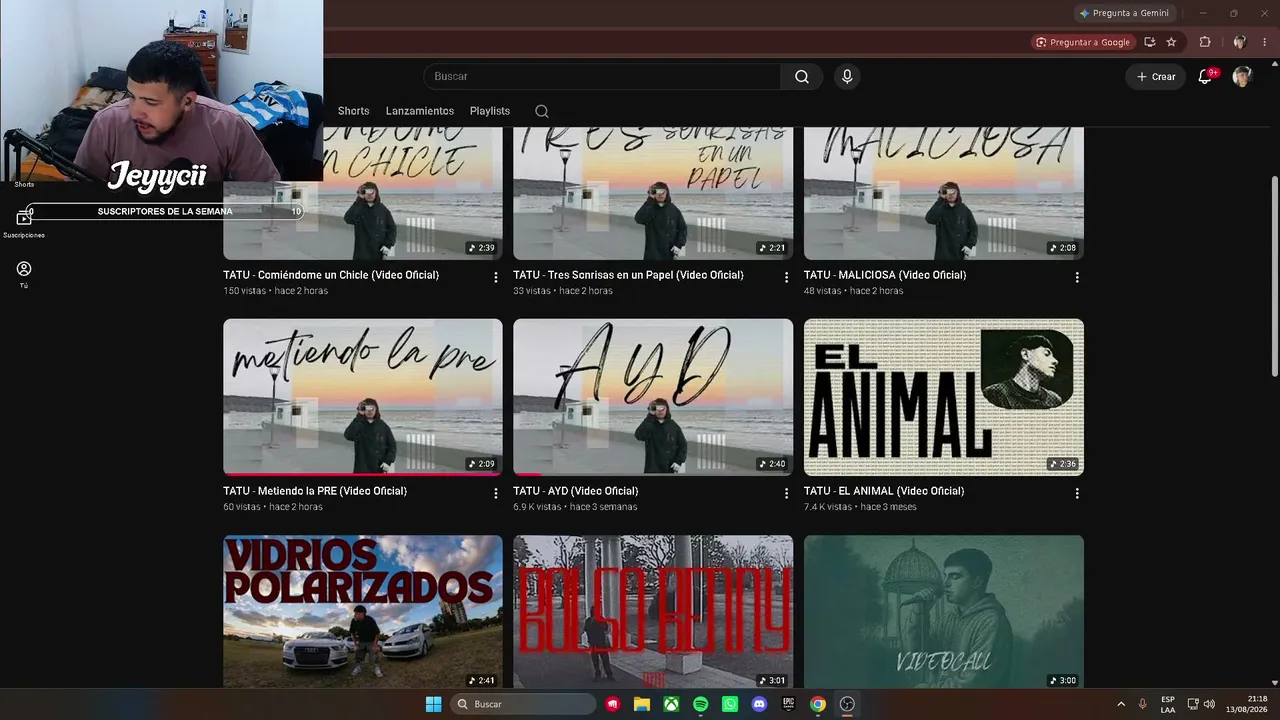Open network settings from the system tray
1280x720 pixels.
click(x=1192, y=704)
